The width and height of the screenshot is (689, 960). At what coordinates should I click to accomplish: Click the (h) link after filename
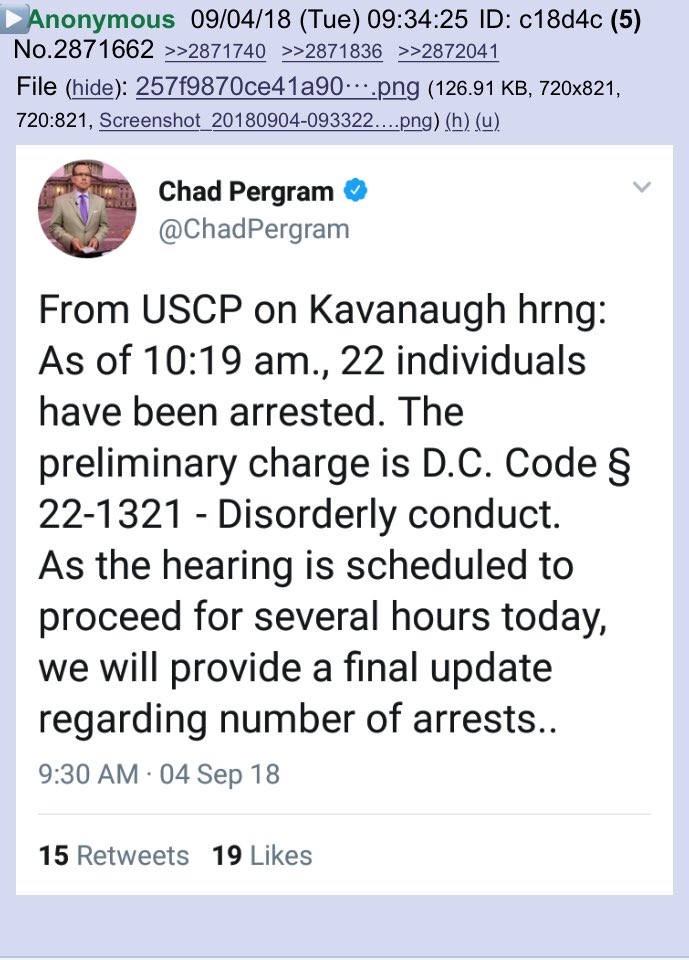[457, 121]
